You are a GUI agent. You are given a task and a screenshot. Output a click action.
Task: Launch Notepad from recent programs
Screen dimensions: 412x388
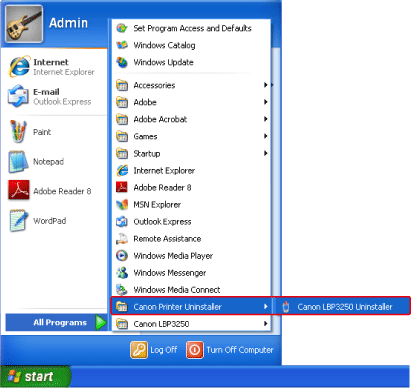54,162
